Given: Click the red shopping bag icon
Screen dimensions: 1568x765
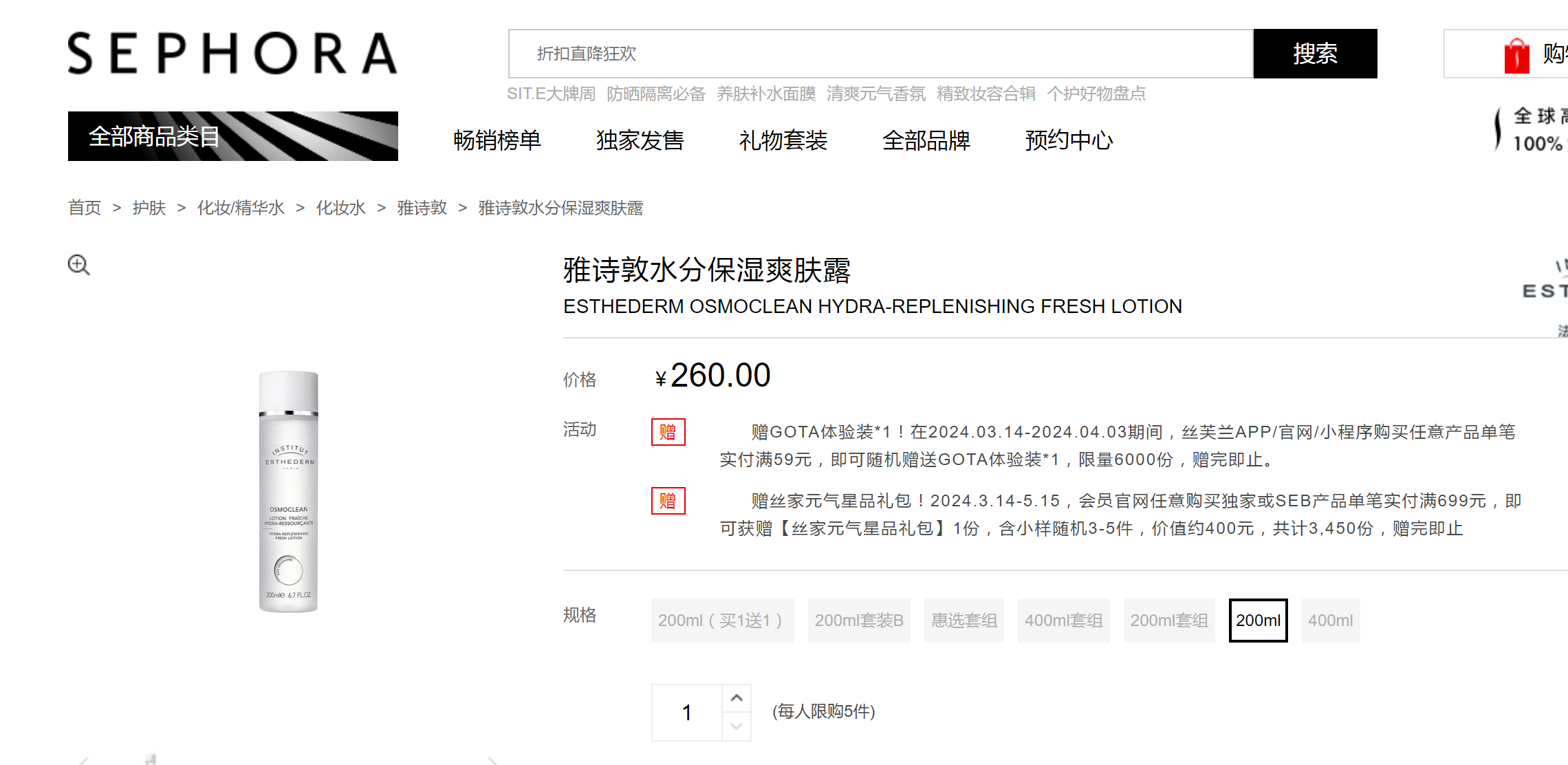Looking at the screenshot, I should coord(1516,55).
